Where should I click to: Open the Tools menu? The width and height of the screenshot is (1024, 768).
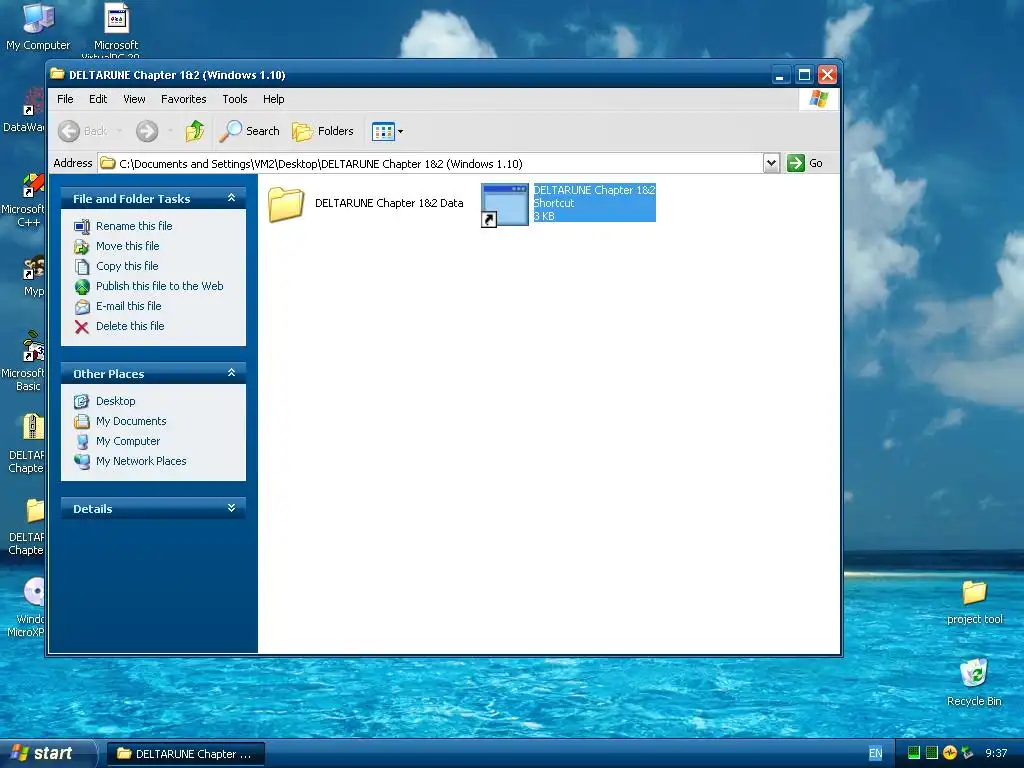[x=234, y=99]
